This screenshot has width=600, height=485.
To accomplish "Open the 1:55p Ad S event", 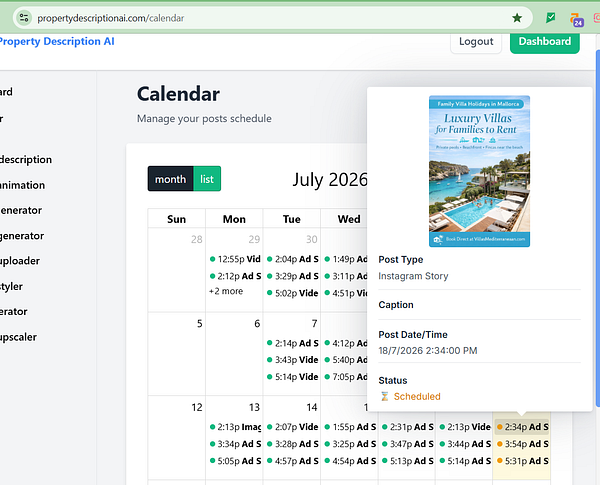I will pyautogui.click(x=350, y=427).
